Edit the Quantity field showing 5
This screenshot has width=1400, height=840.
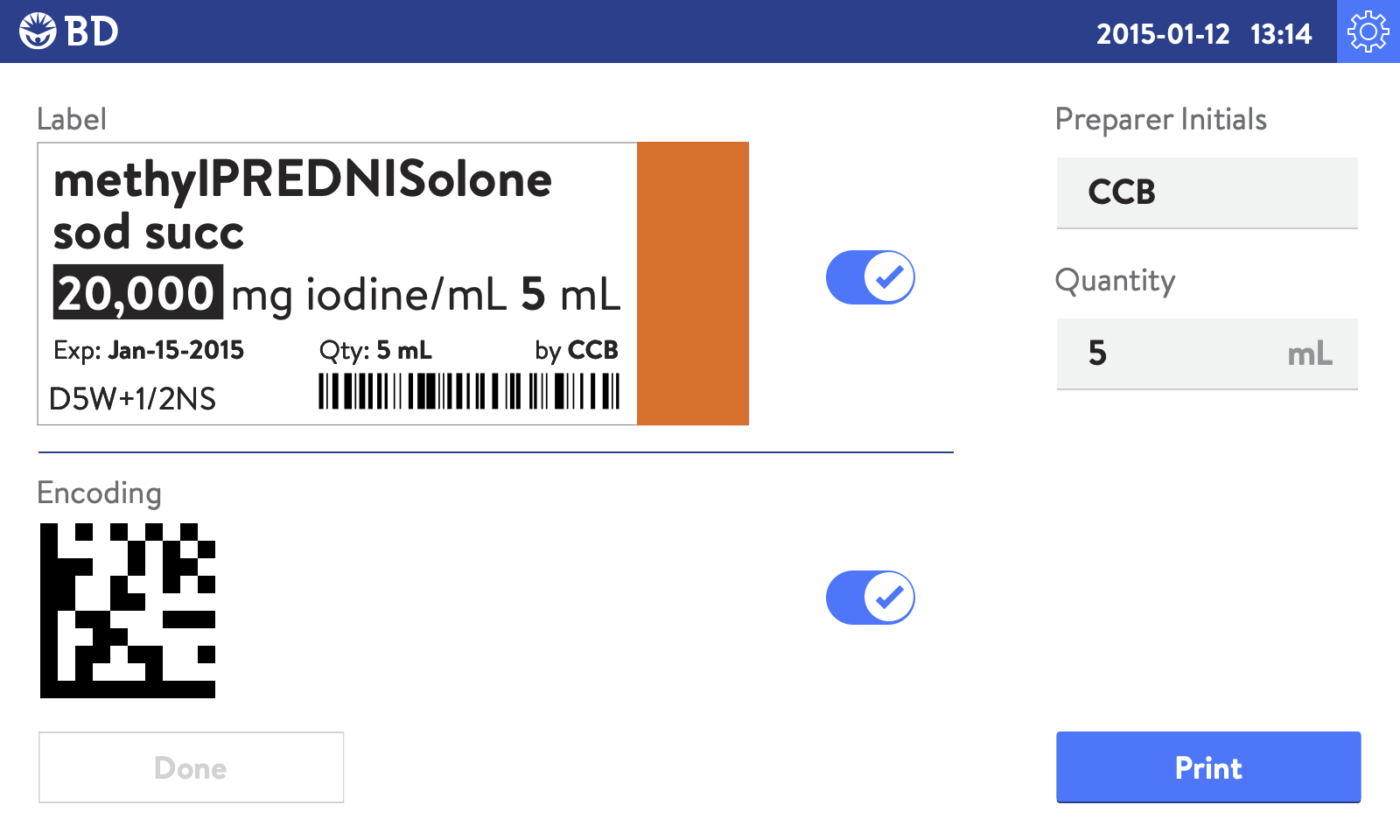tap(1207, 354)
